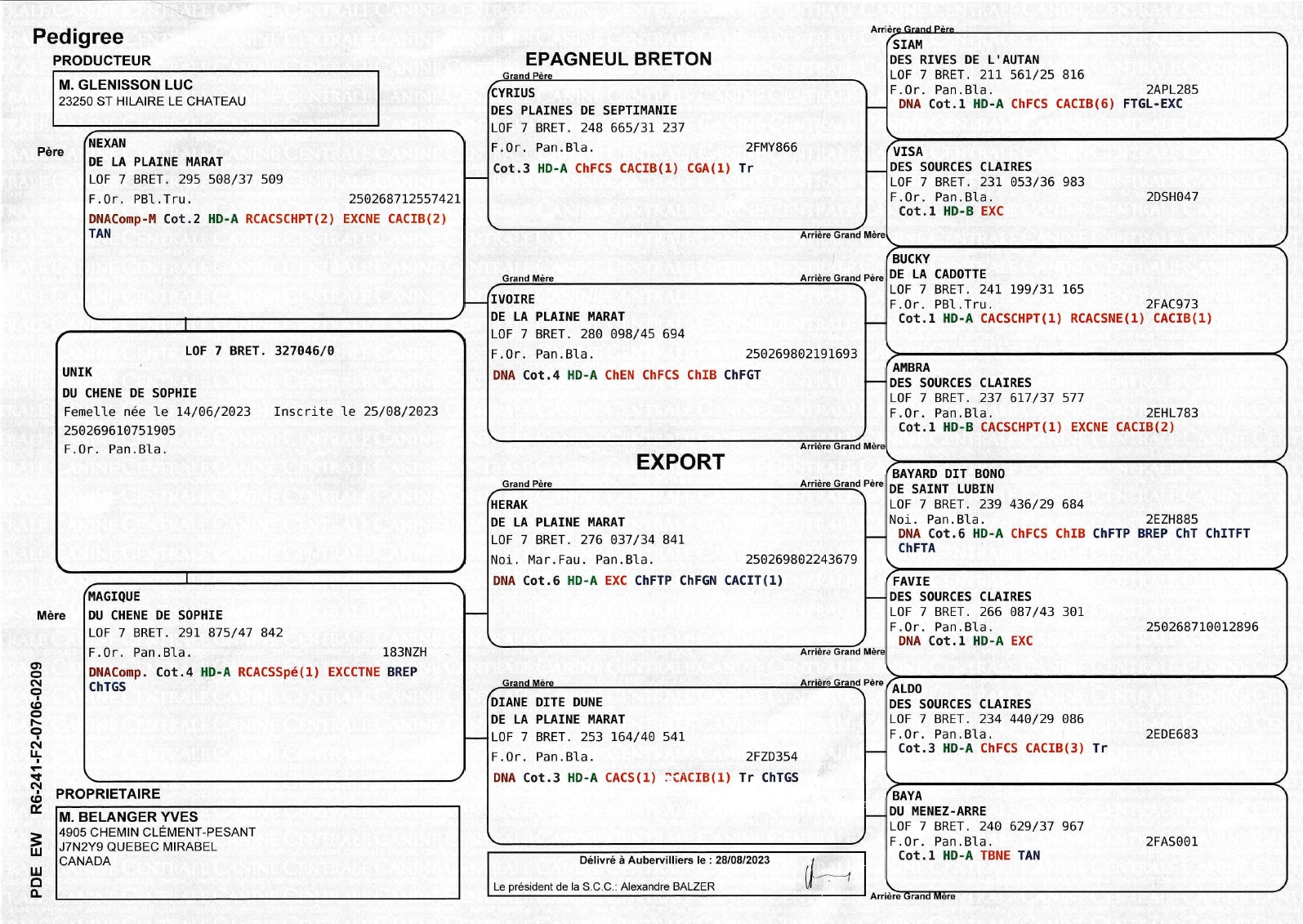Image resolution: width=1303 pixels, height=924 pixels.
Task: Select owner name M. BELANGER YVES
Action: (x=128, y=817)
